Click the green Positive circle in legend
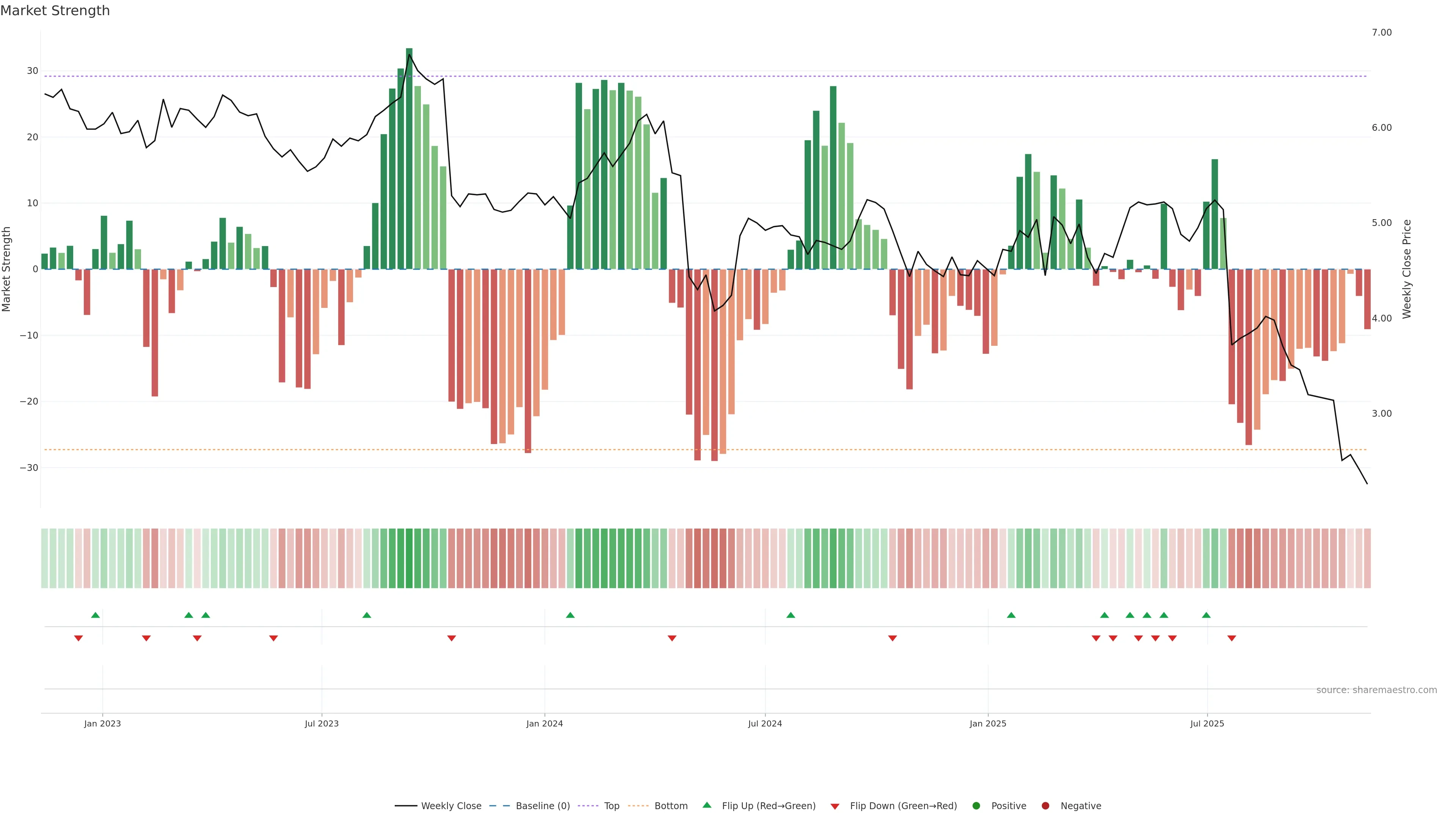This screenshot has height=819, width=1456. (976, 805)
